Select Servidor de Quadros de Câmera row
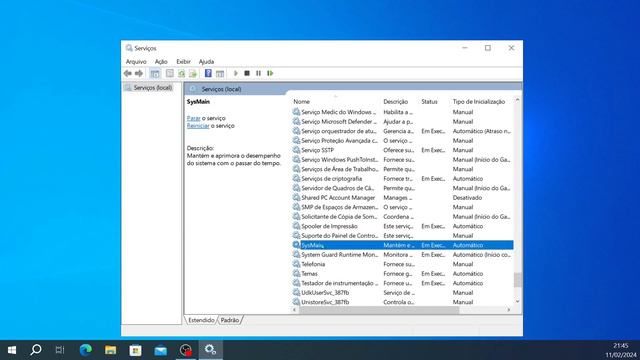This screenshot has width=640, height=360. click(402, 188)
